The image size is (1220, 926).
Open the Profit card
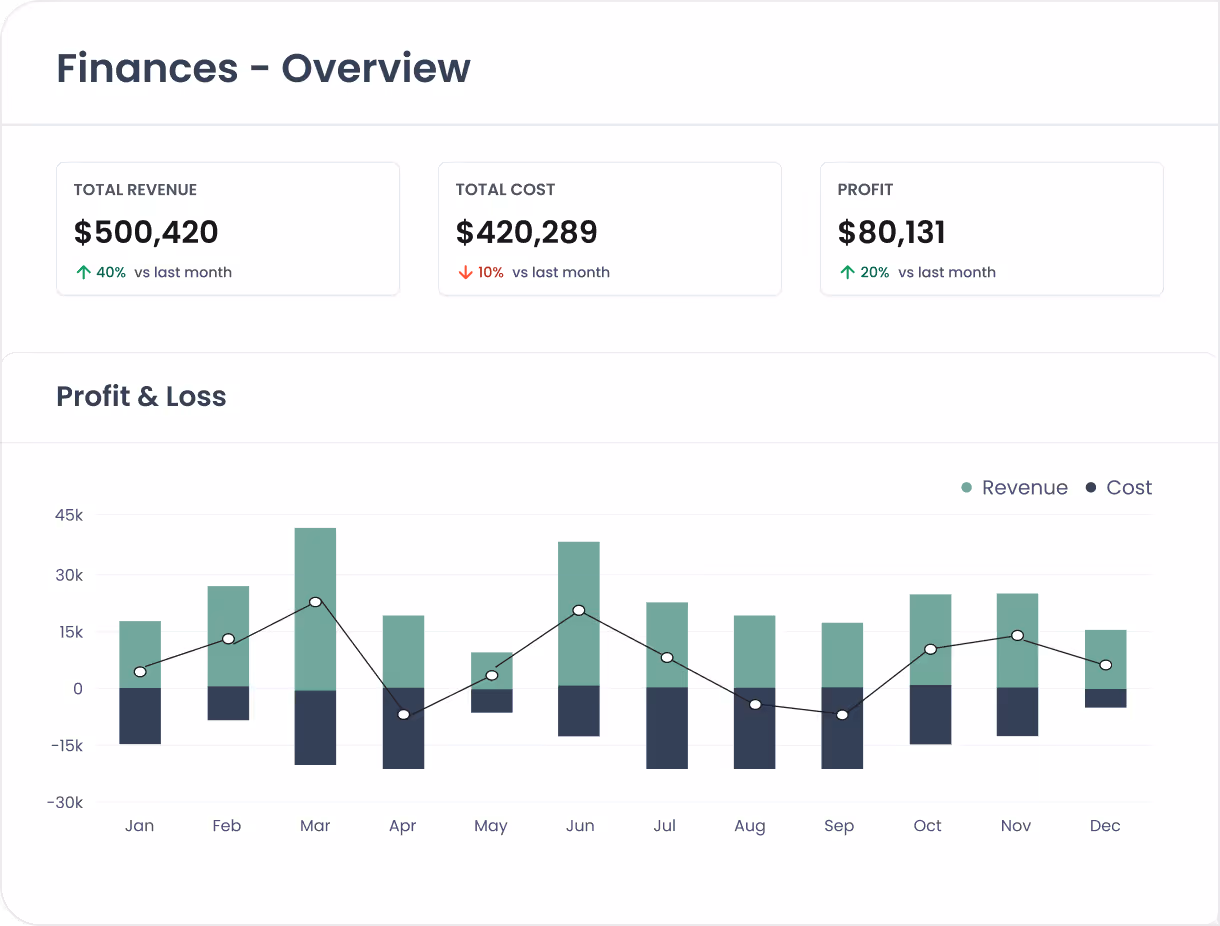tap(991, 228)
